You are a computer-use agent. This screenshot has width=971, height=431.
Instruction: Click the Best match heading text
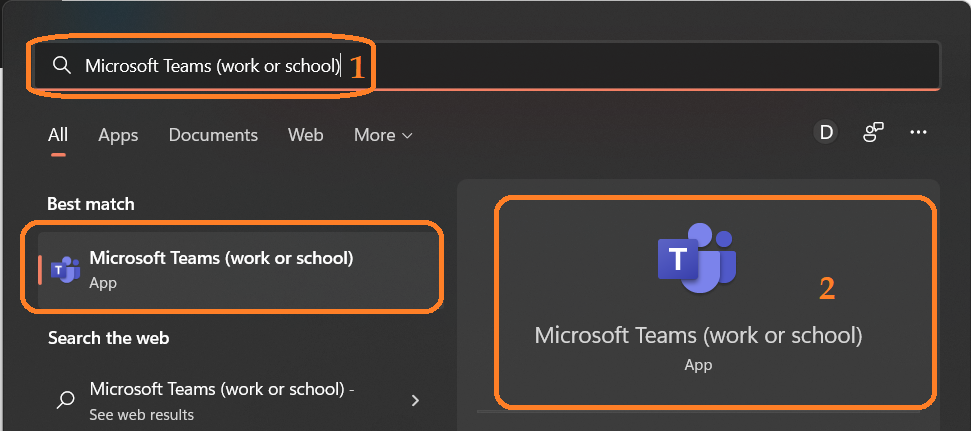pyautogui.click(x=91, y=204)
